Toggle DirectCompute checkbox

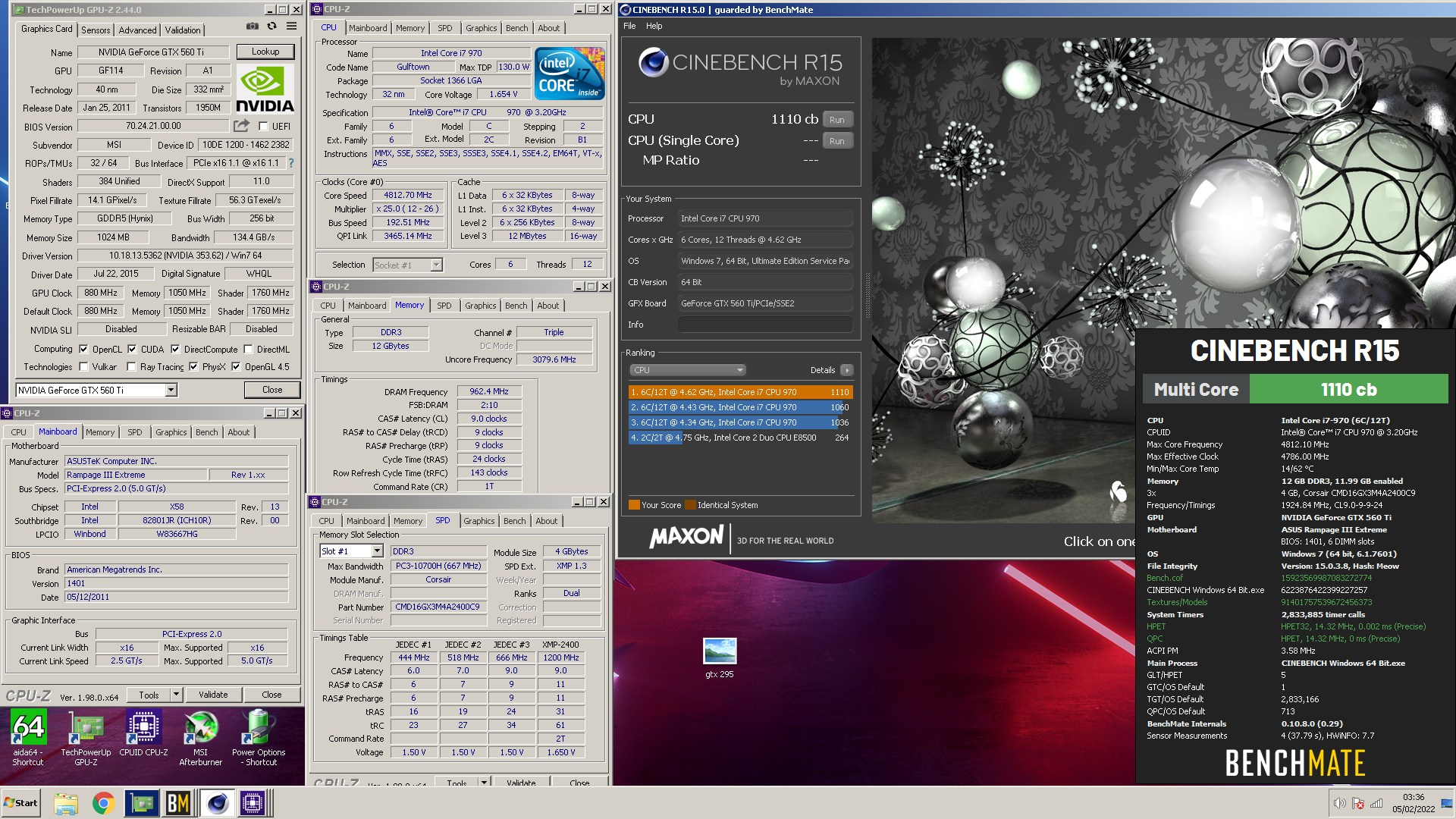coord(175,350)
